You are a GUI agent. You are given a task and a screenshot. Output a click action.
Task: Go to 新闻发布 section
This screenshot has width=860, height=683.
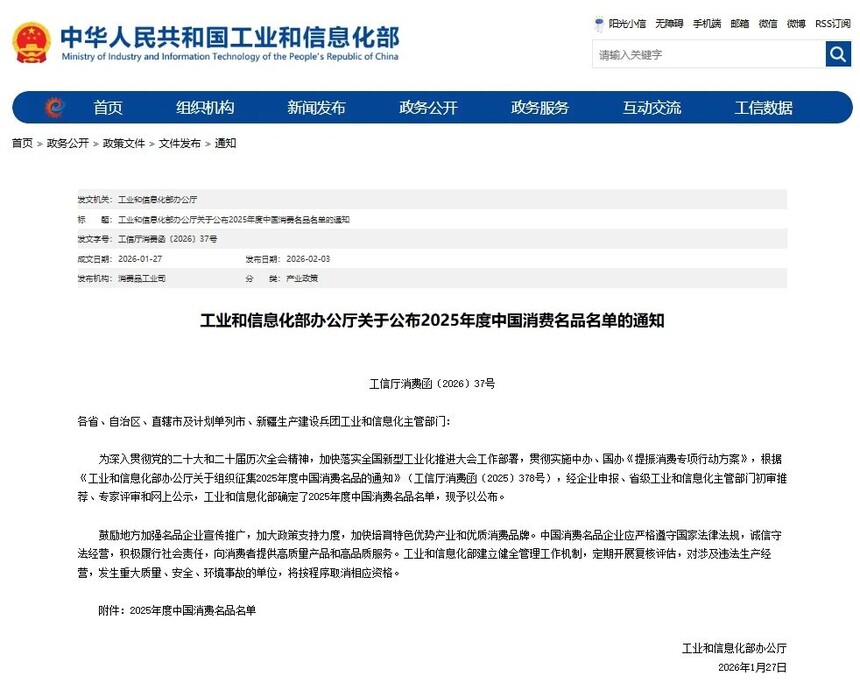316,107
